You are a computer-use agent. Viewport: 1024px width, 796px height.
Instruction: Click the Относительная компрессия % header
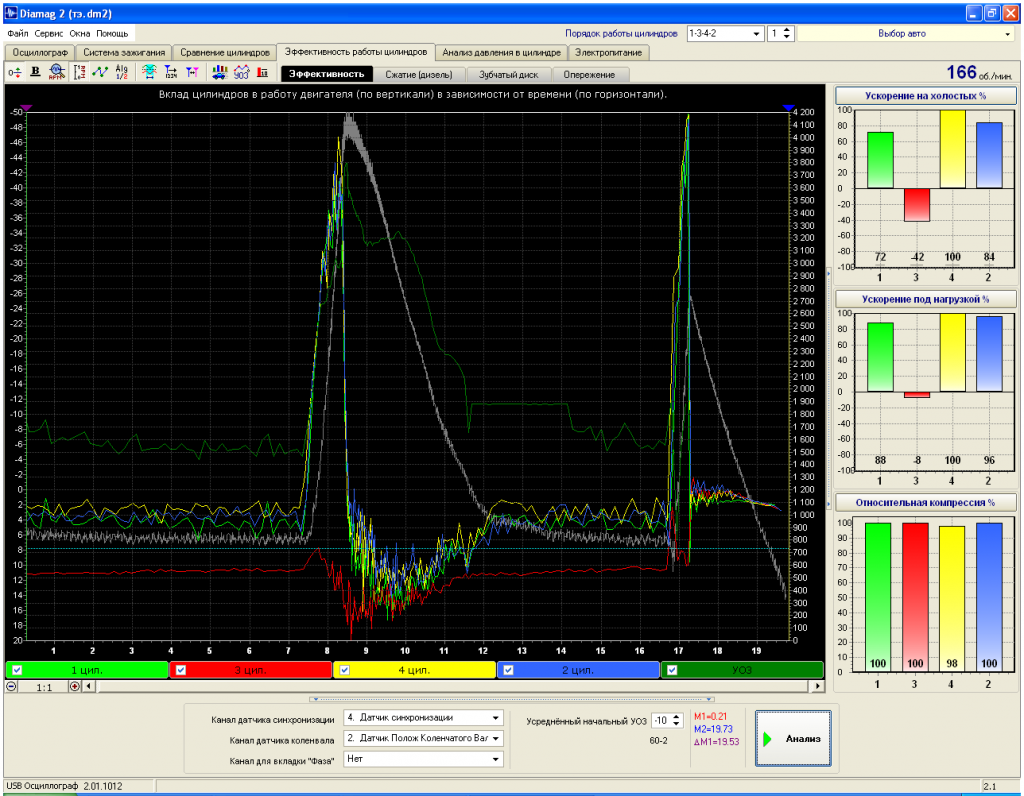(x=925, y=502)
